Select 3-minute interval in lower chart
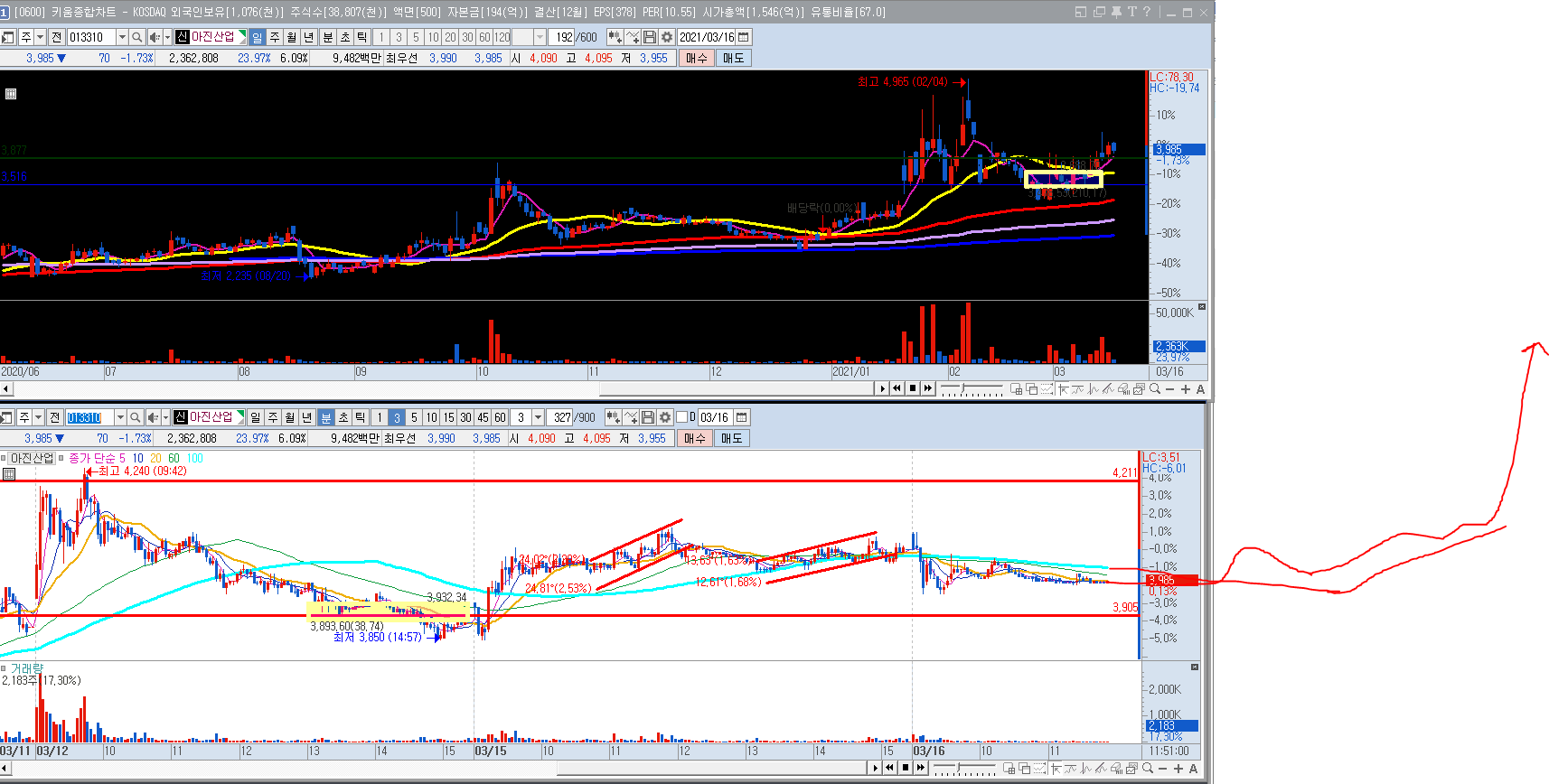This screenshot has height=784, width=1549. [397, 417]
